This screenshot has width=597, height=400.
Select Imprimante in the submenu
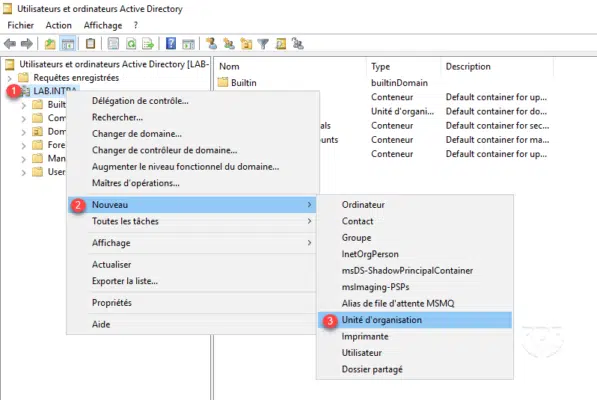point(415,336)
